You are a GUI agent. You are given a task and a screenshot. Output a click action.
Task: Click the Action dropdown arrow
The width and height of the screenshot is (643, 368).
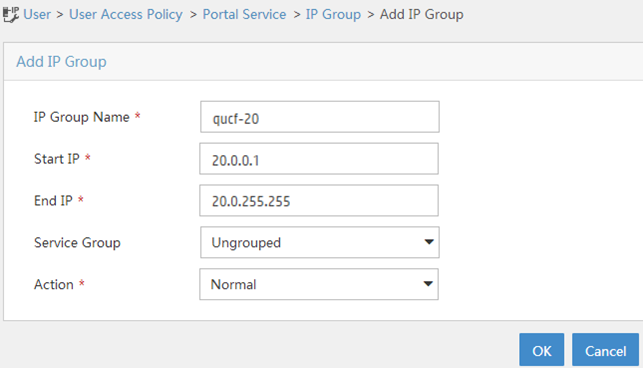click(428, 284)
